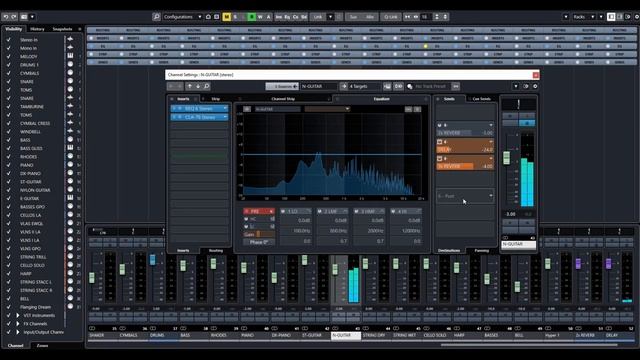Open the Configurations dropdown
640x360 pixels.
(182, 17)
